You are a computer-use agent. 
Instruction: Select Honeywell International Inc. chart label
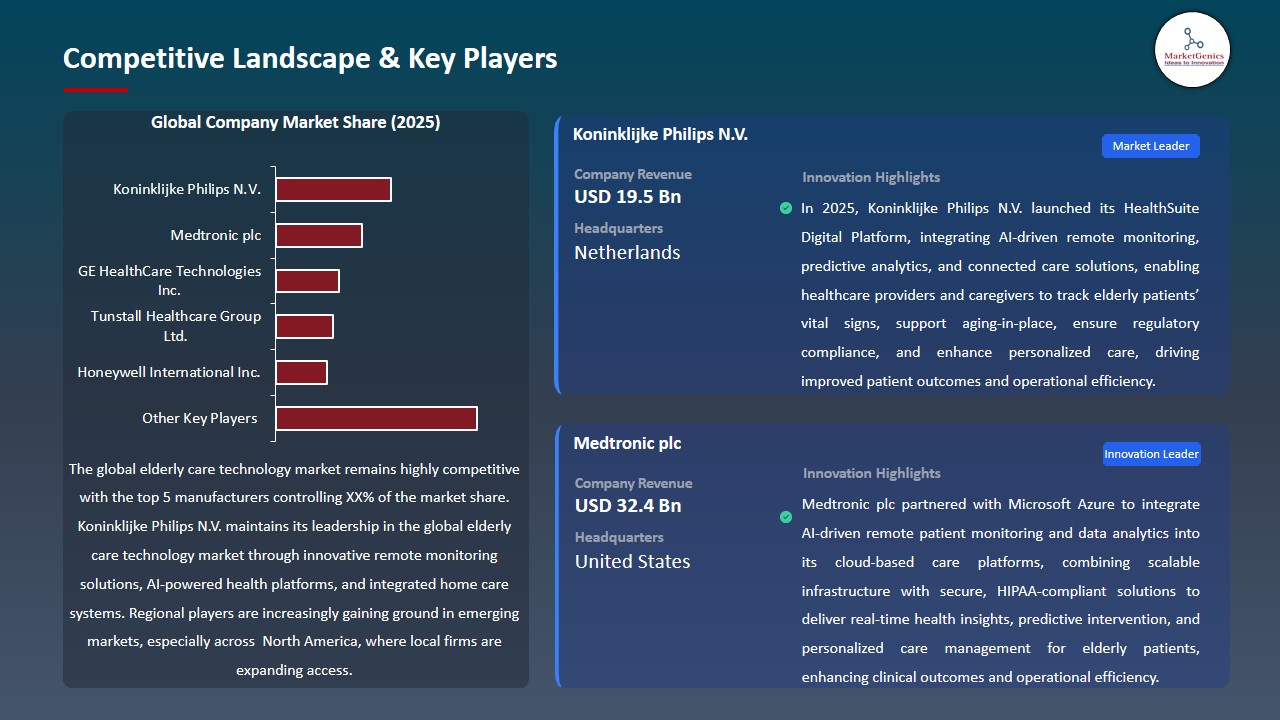click(169, 371)
